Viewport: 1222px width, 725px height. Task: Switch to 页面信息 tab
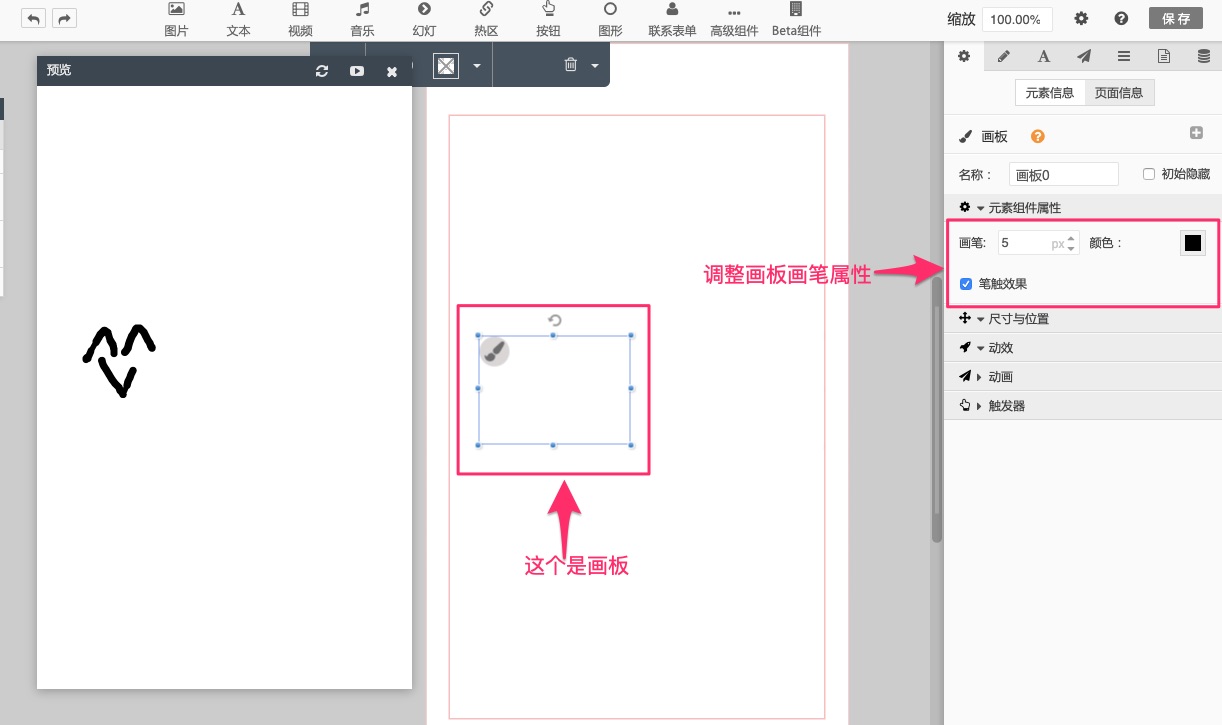[x=1119, y=93]
